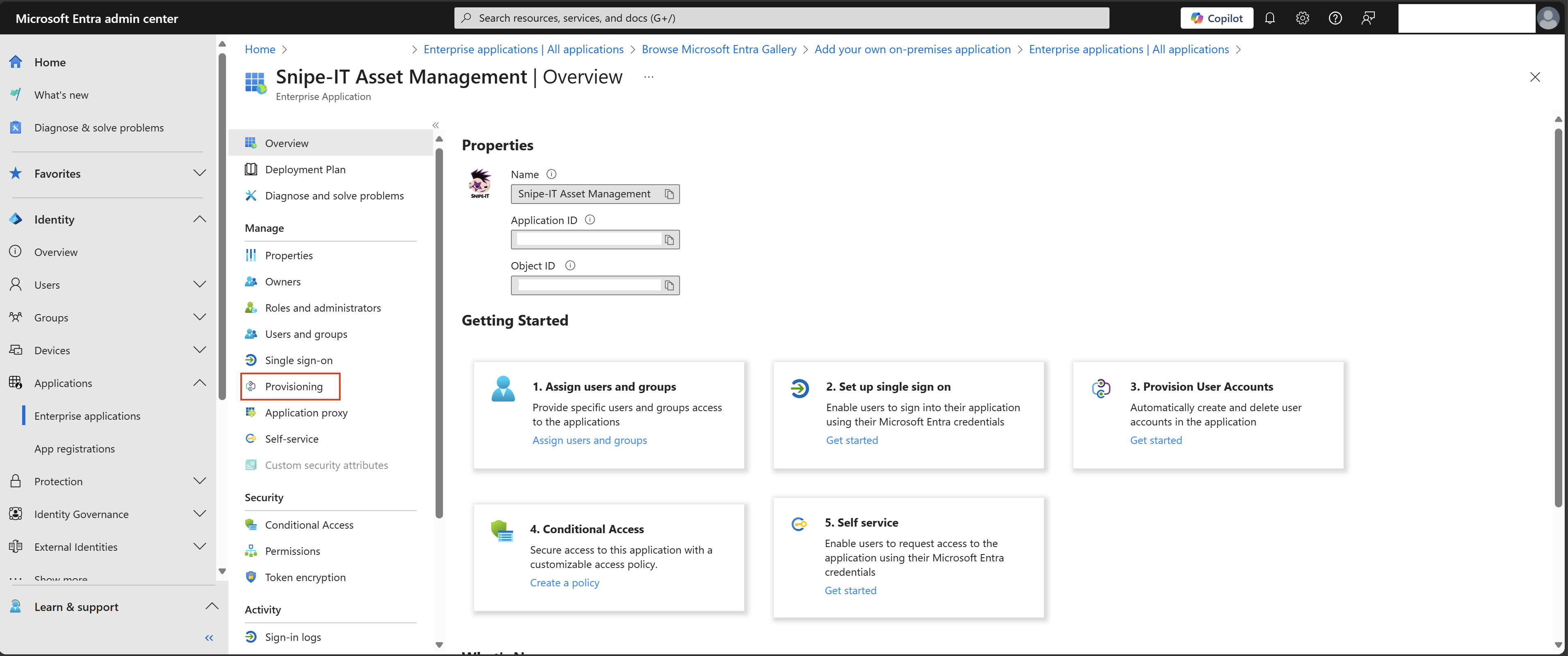This screenshot has height=656, width=1568.
Task: Expand the Groups menu
Action: (x=199, y=317)
